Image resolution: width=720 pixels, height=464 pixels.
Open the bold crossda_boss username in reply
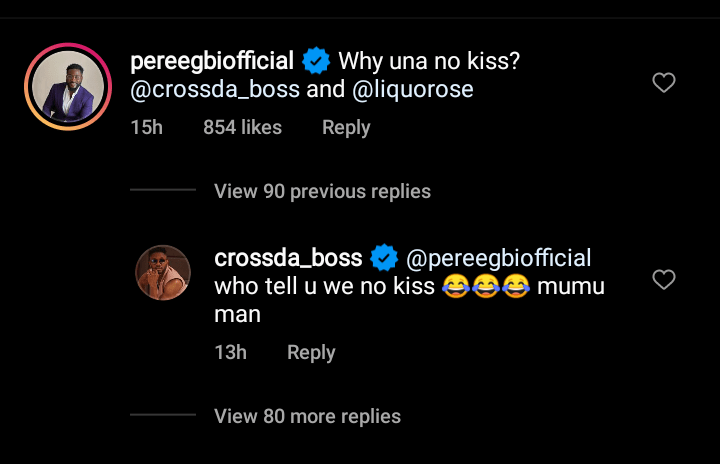click(288, 259)
